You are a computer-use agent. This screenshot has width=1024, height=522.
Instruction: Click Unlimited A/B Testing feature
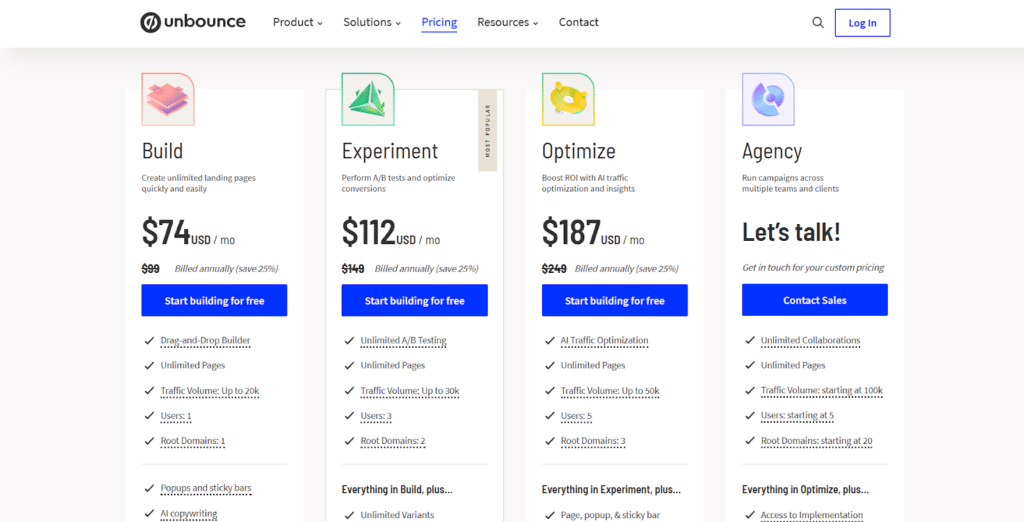click(404, 340)
